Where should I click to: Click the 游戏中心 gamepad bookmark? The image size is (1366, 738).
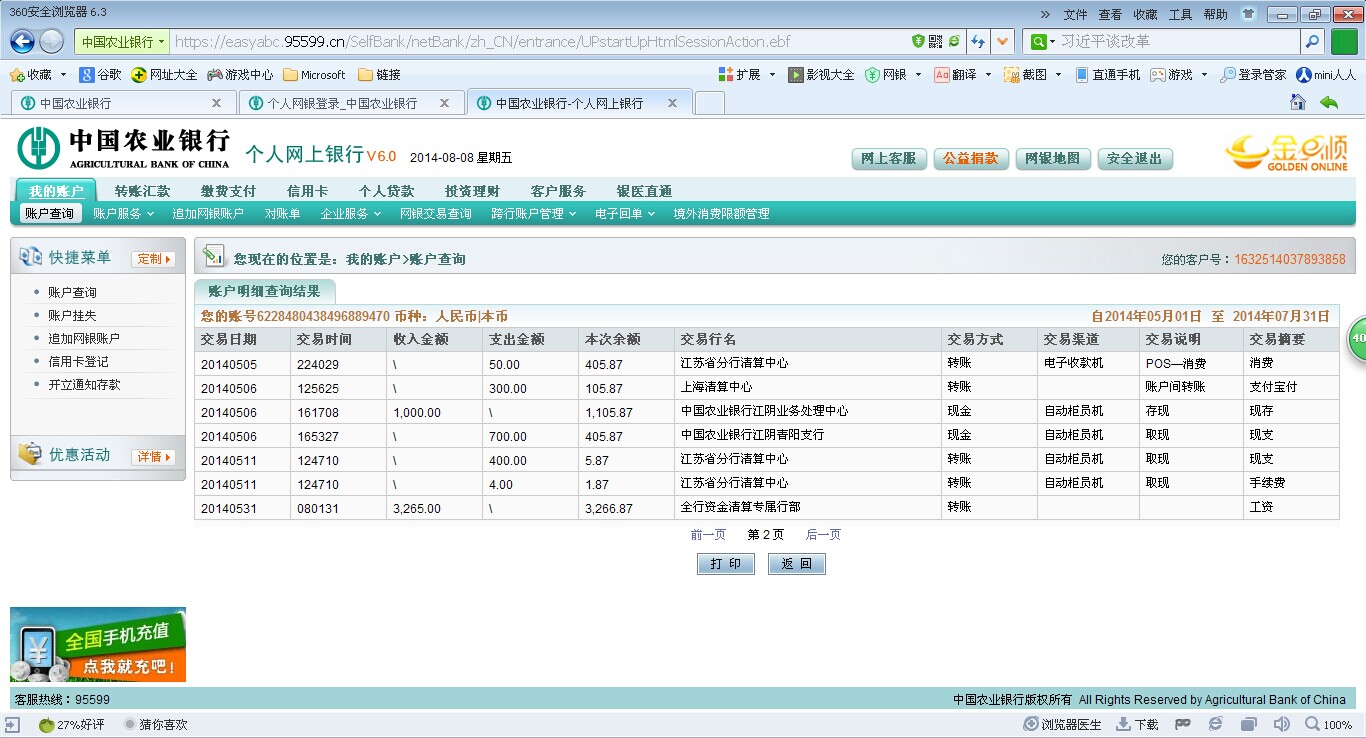click(x=240, y=74)
